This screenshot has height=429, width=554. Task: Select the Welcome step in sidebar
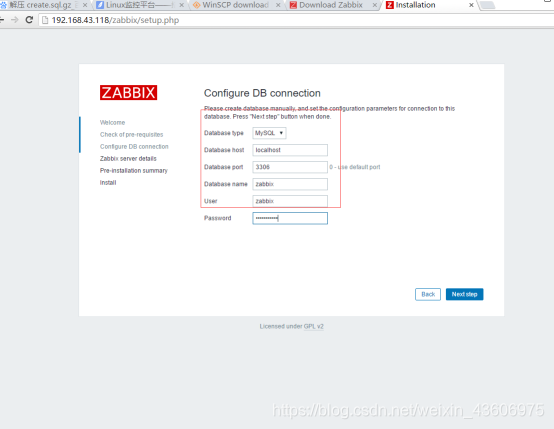pyautogui.click(x=112, y=122)
